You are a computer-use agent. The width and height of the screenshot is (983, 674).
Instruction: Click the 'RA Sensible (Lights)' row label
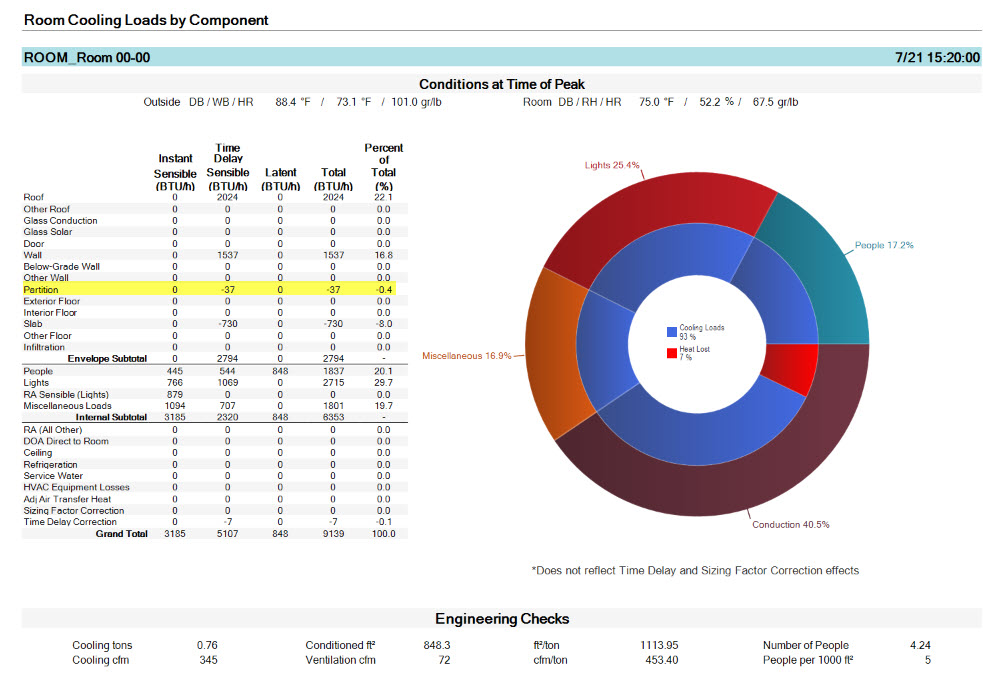(x=66, y=394)
